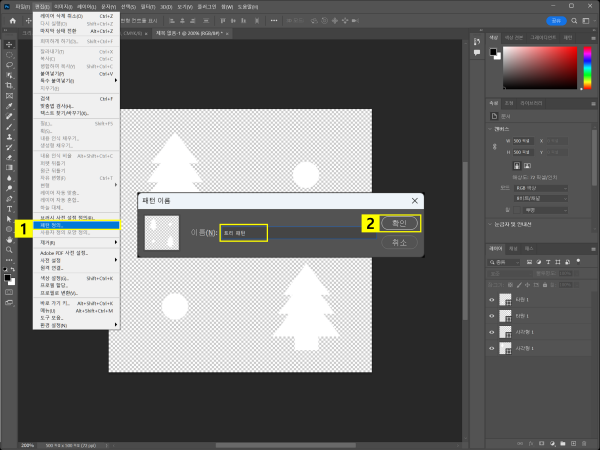Image resolution: width=600 pixels, height=450 pixels.
Task: Select the Pen tool
Action: (9, 199)
